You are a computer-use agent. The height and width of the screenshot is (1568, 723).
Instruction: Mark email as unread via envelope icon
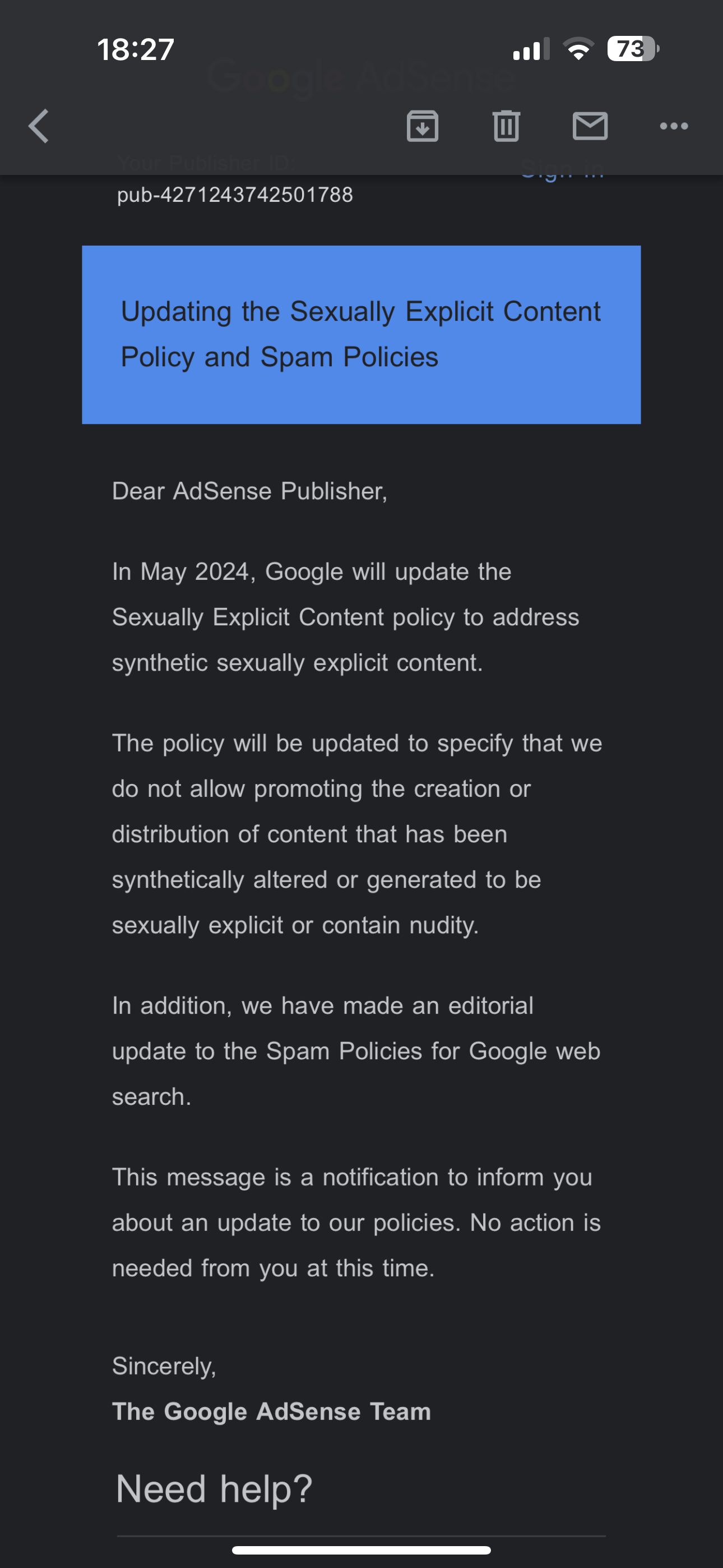coord(590,127)
